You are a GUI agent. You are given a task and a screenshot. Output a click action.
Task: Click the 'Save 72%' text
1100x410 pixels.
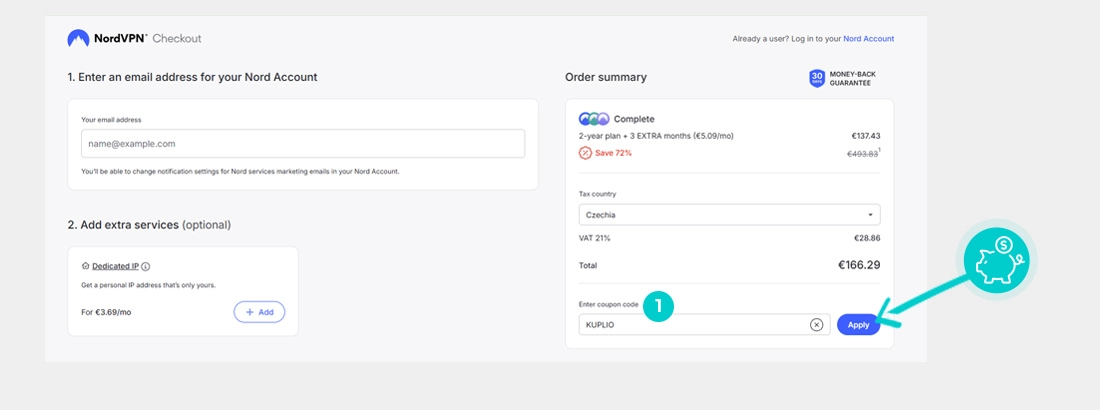(614, 153)
